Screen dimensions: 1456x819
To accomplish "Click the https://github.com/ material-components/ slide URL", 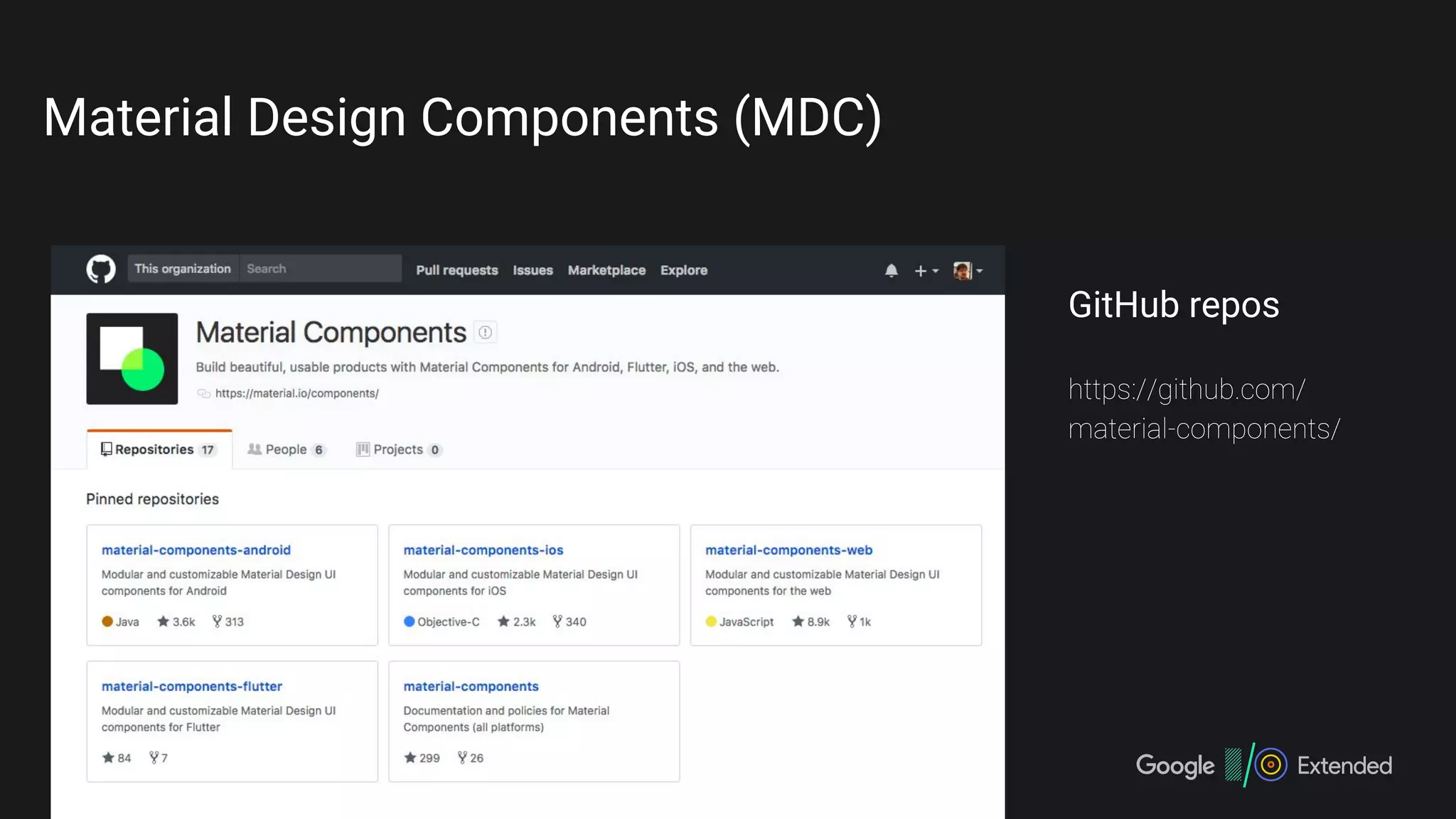I will 1204,409.
